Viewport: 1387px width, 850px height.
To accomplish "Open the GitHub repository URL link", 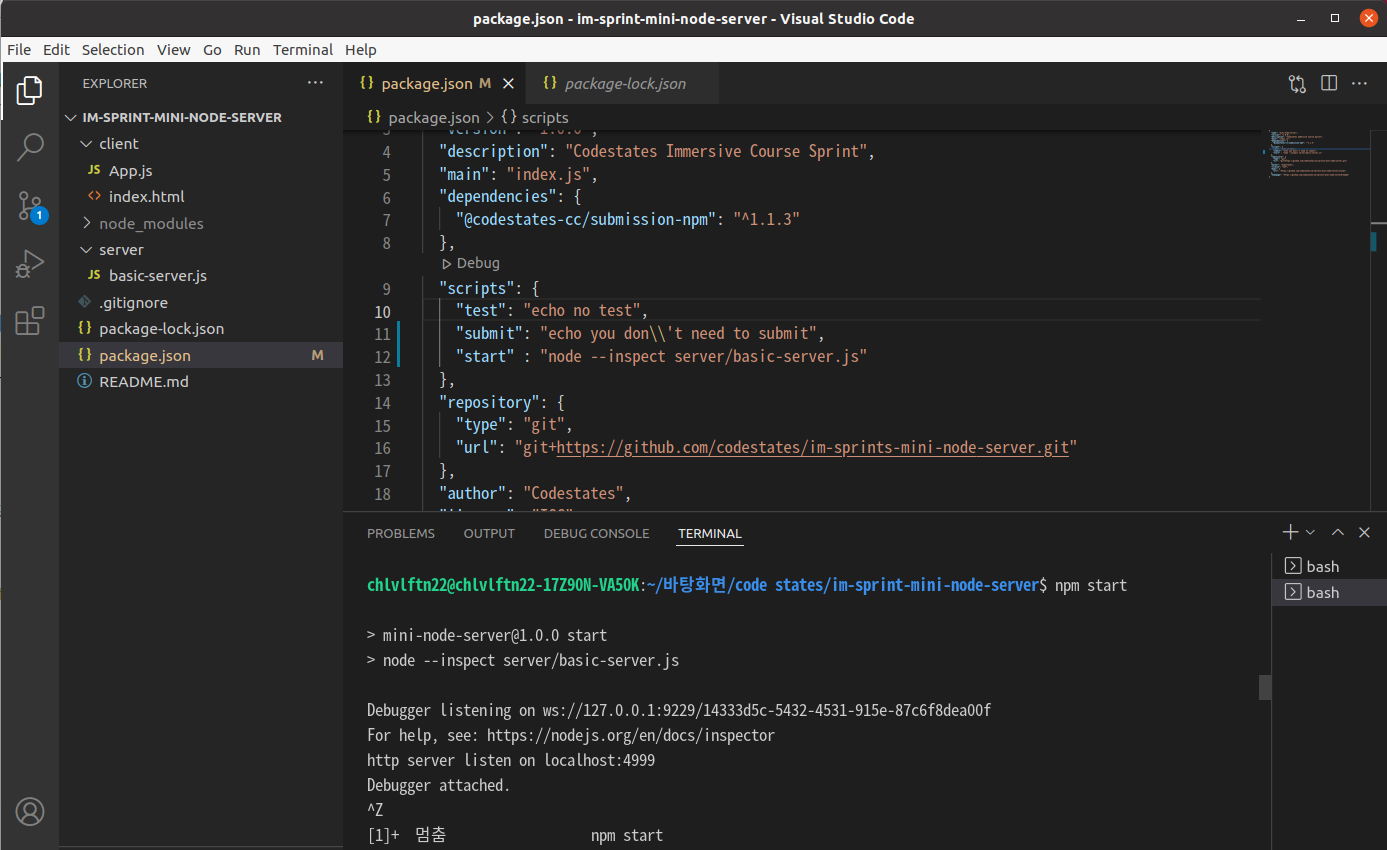I will 813,447.
